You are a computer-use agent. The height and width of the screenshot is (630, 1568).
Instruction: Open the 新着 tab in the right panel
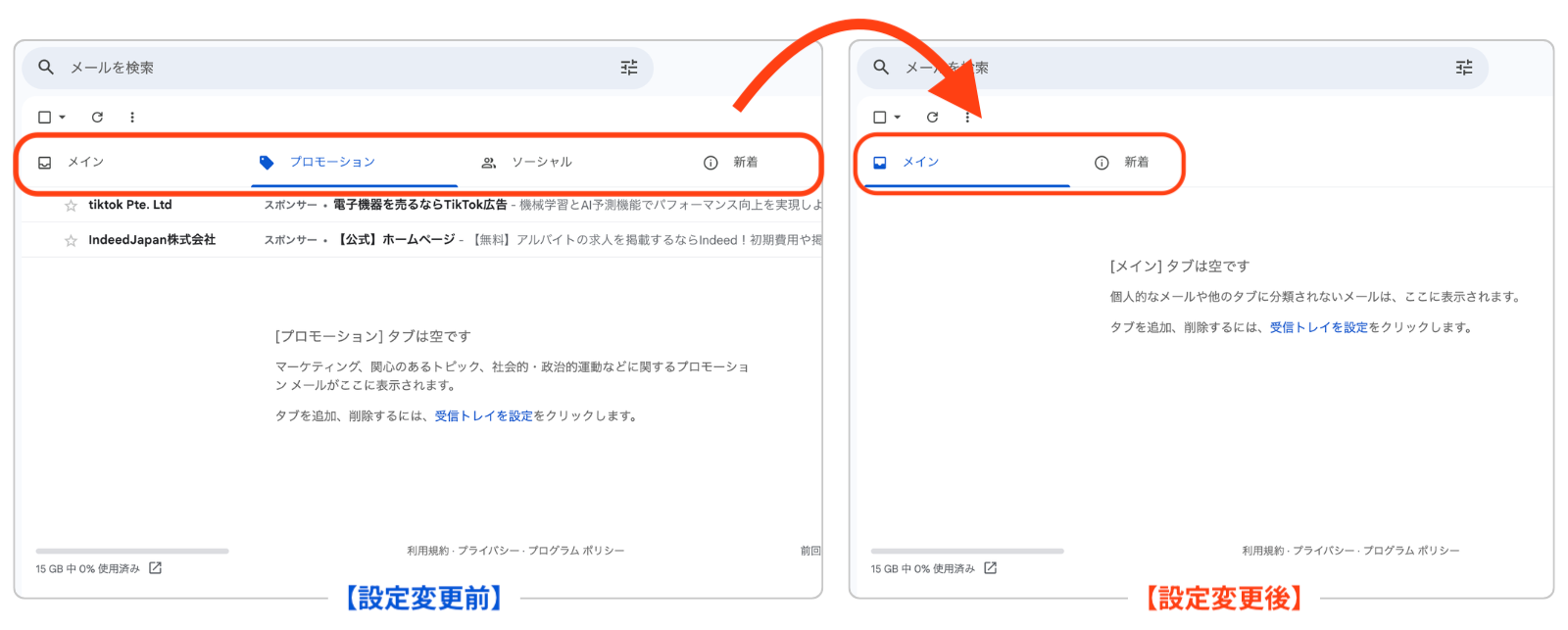(x=1135, y=163)
